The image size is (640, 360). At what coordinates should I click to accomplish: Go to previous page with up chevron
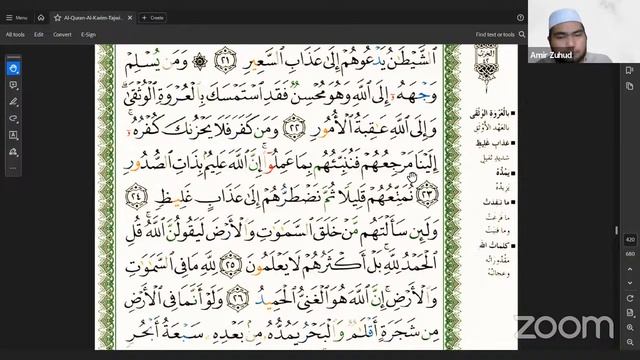(x=630, y=269)
